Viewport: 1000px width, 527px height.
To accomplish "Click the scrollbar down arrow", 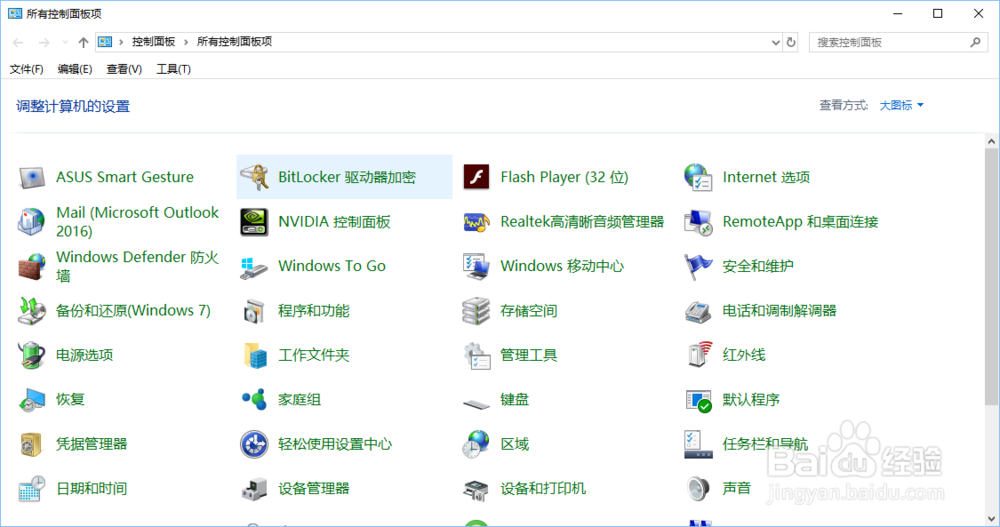I will [x=991, y=519].
